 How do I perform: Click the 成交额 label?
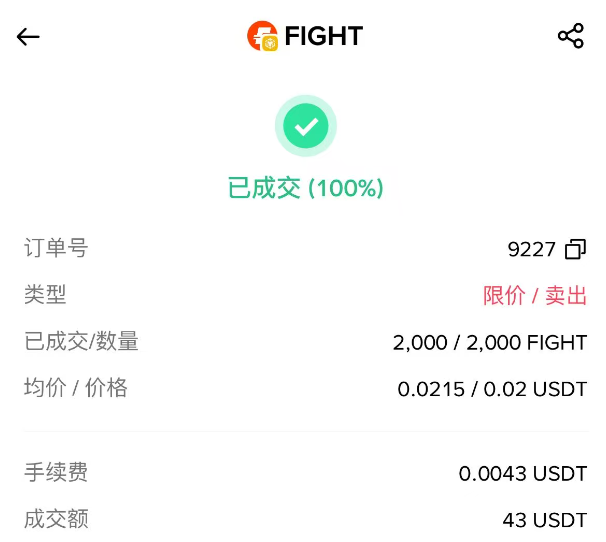click(x=56, y=519)
